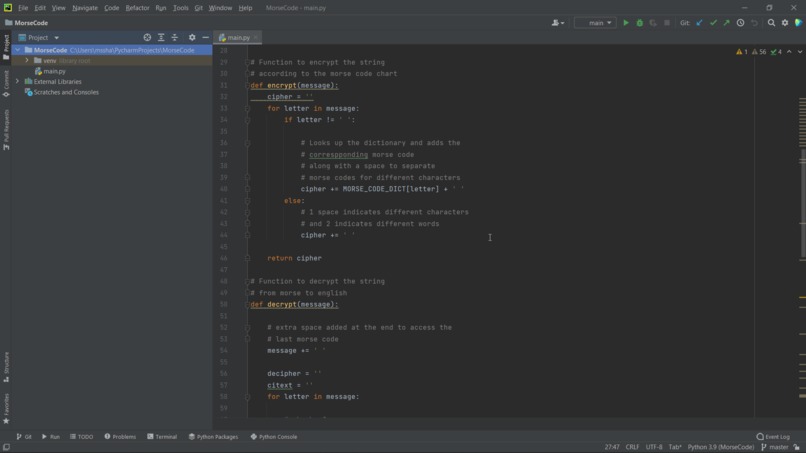806x453 pixels.
Task: Open the Edit menu
Action: pyautogui.click(x=40, y=8)
